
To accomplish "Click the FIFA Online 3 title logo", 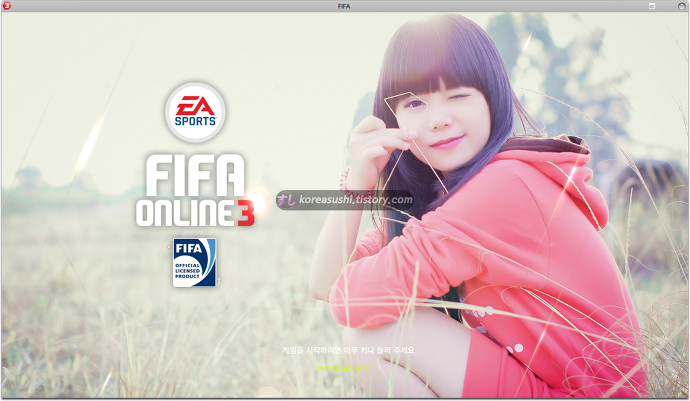I will point(195,190).
